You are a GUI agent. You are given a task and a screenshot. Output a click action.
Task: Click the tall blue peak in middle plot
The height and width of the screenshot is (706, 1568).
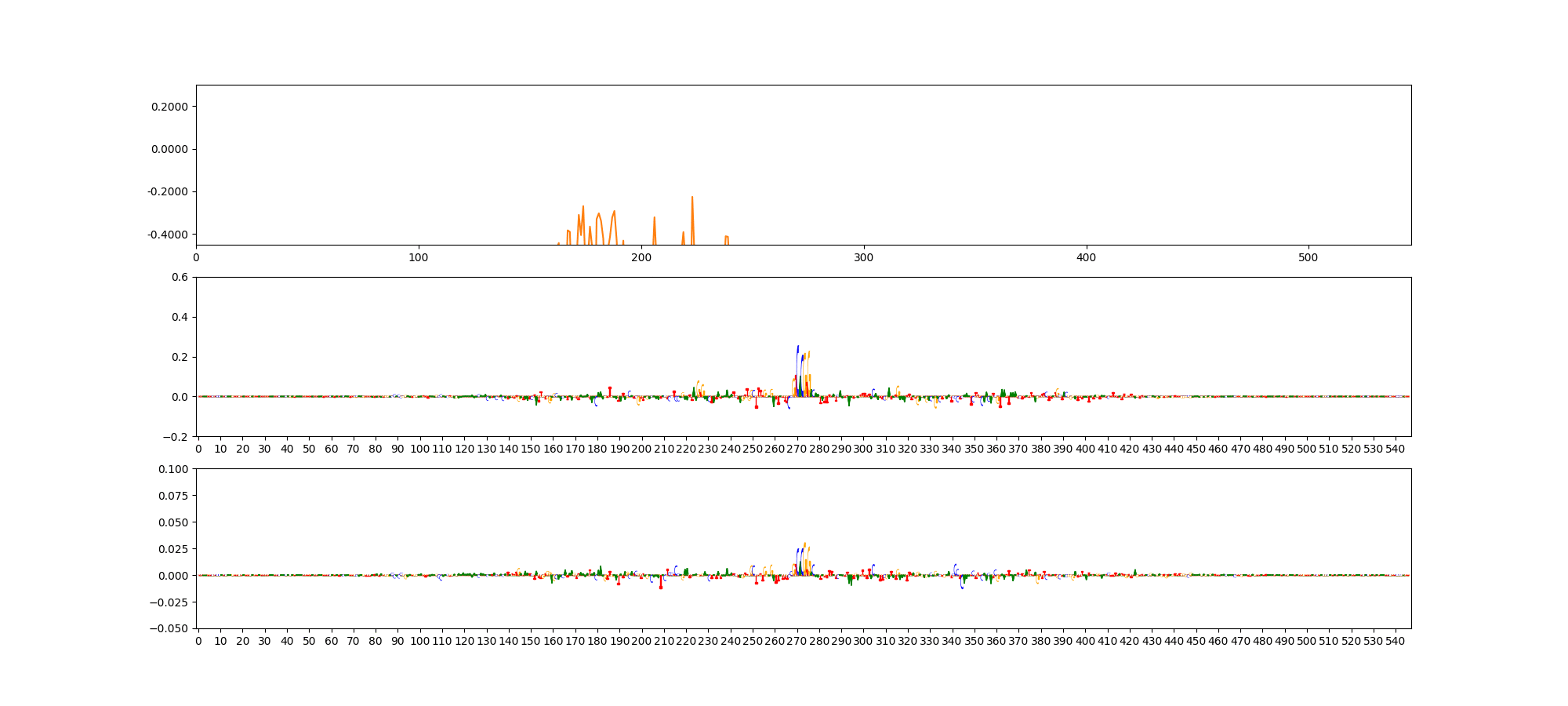pyautogui.click(x=797, y=348)
